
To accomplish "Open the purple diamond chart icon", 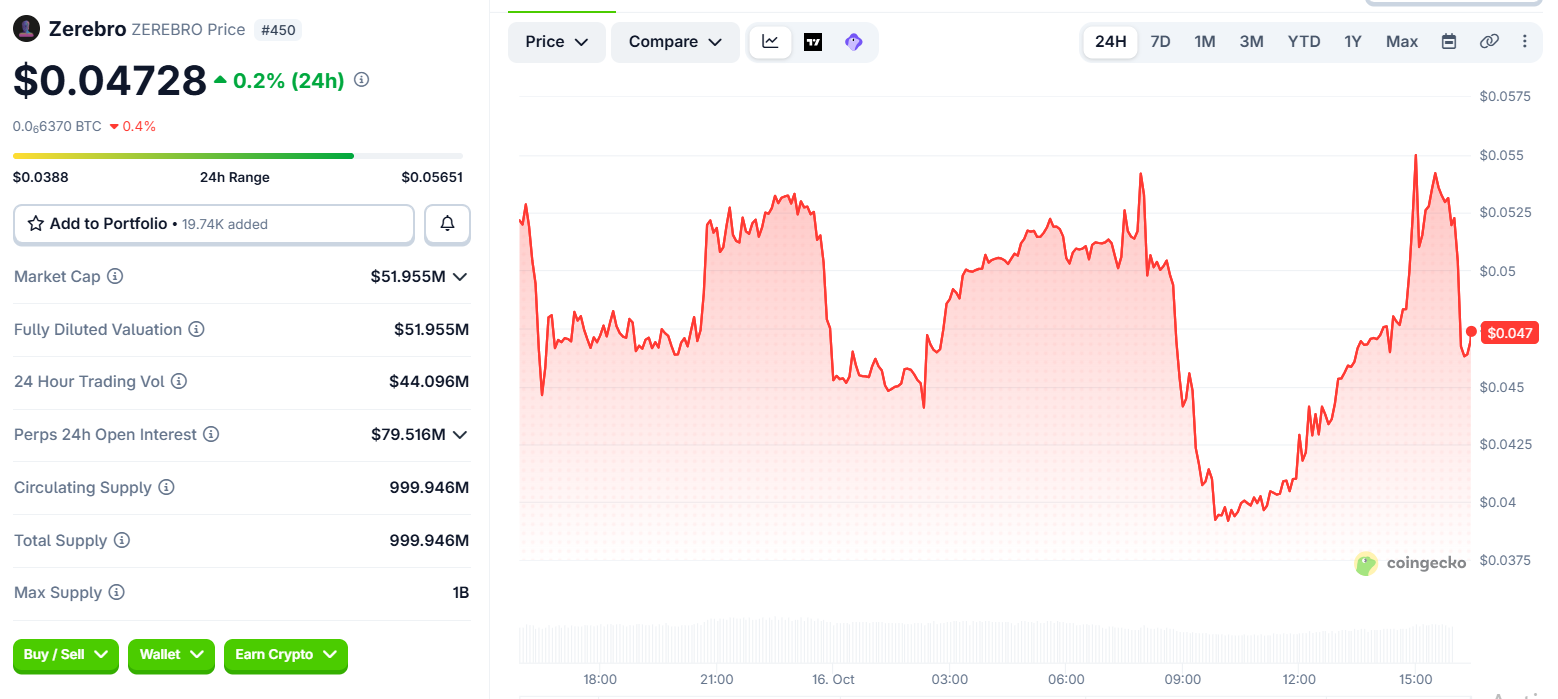I will 853,42.
